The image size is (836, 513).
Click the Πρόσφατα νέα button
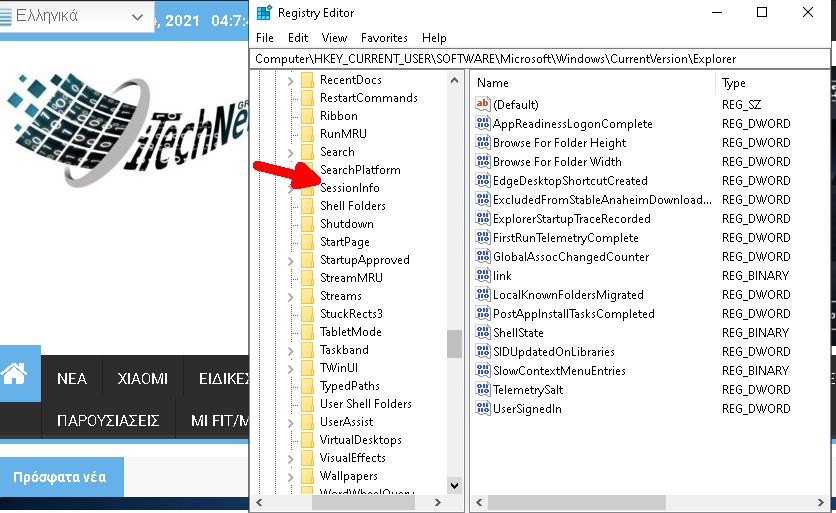point(60,477)
